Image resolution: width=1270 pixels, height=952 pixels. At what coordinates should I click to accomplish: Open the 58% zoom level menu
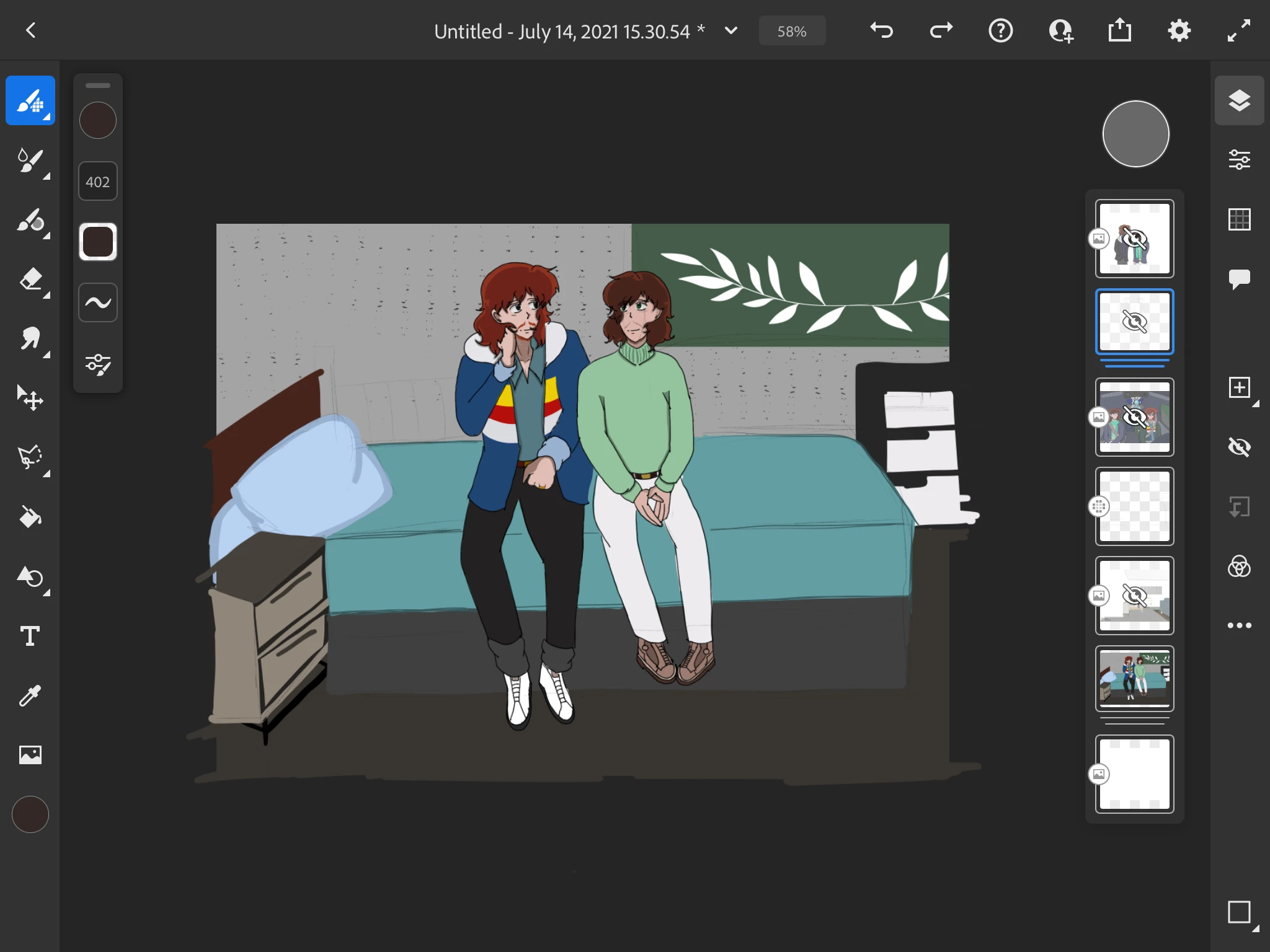(792, 31)
